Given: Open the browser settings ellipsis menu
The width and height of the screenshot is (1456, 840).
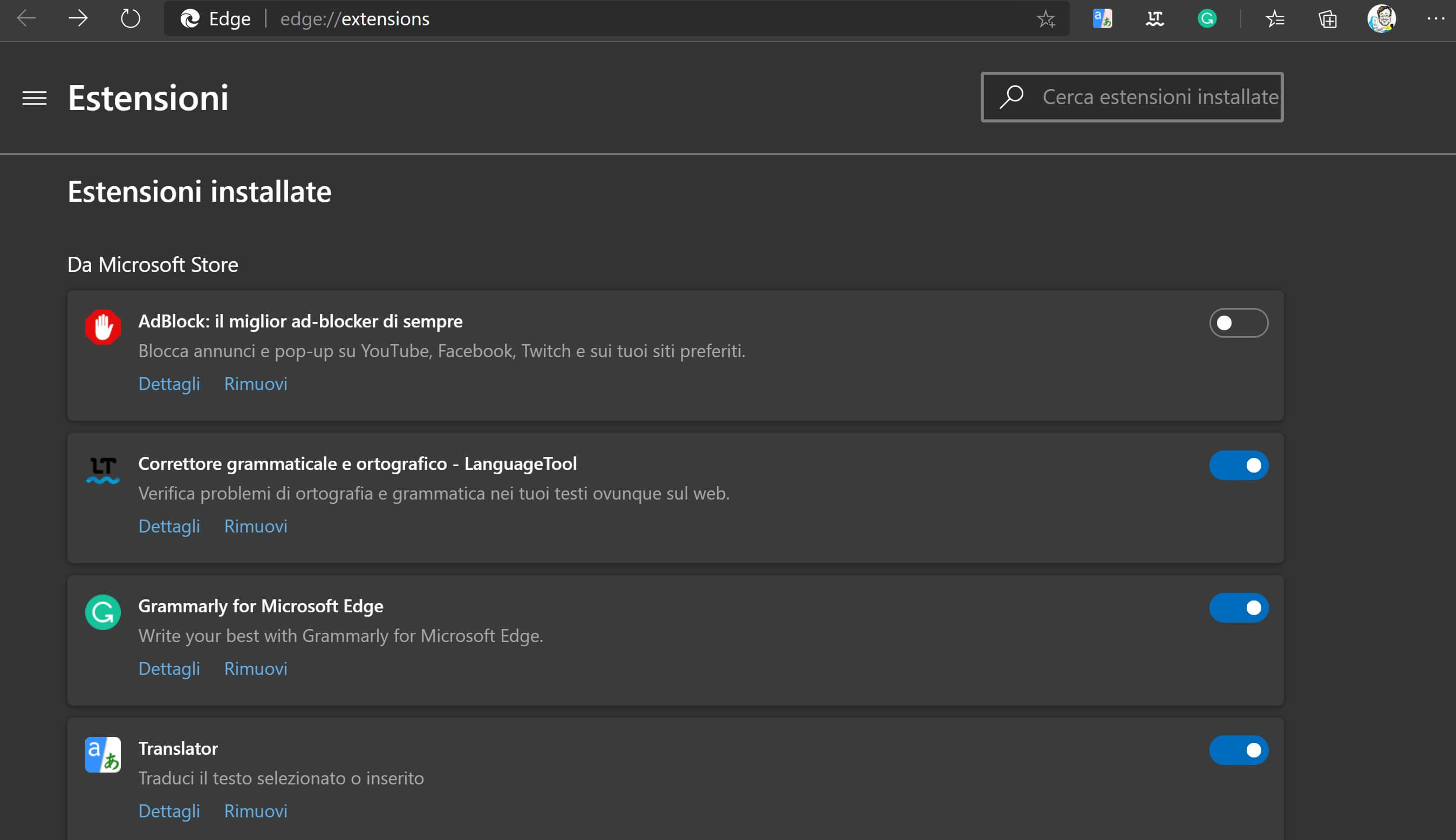Looking at the screenshot, I should [x=1436, y=19].
